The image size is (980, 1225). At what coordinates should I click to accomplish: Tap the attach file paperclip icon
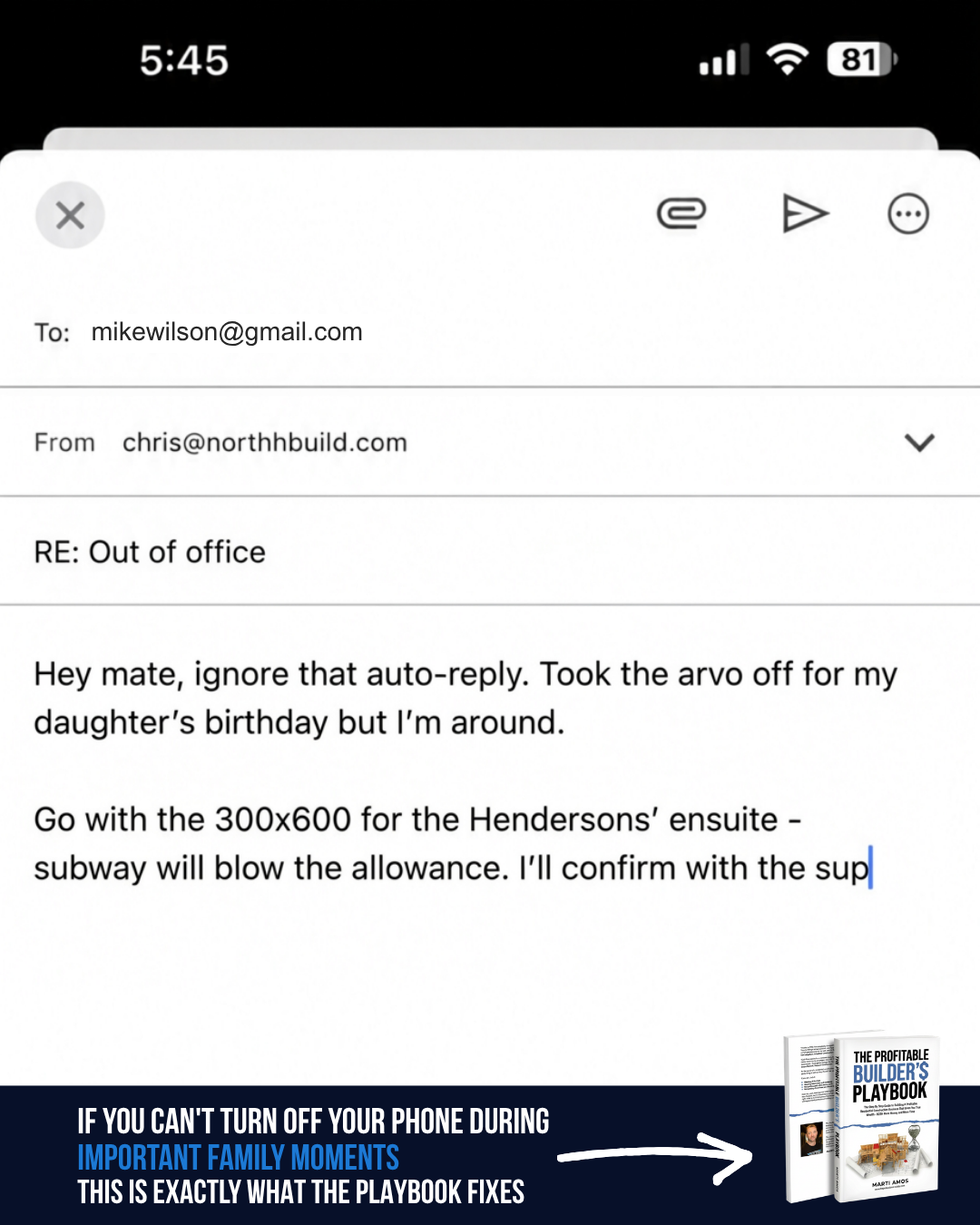(x=681, y=214)
